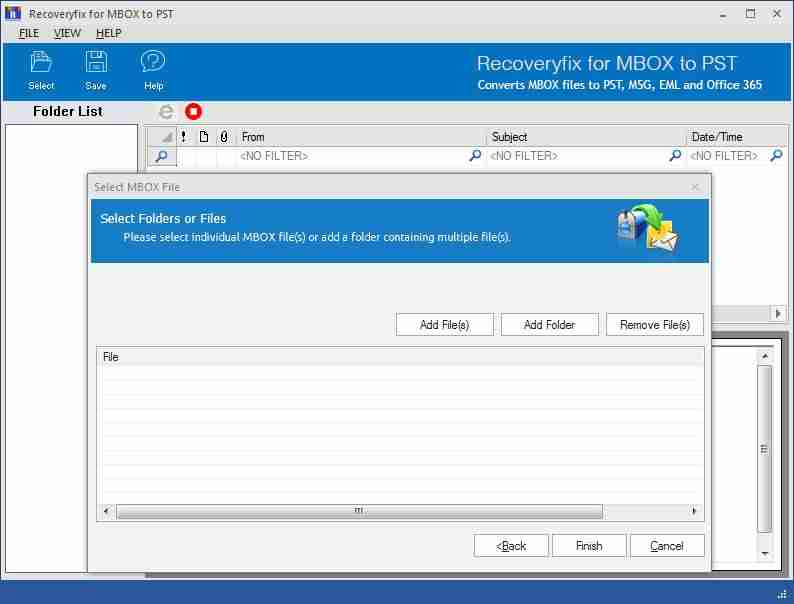Click the red stop icon

(193, 111)
